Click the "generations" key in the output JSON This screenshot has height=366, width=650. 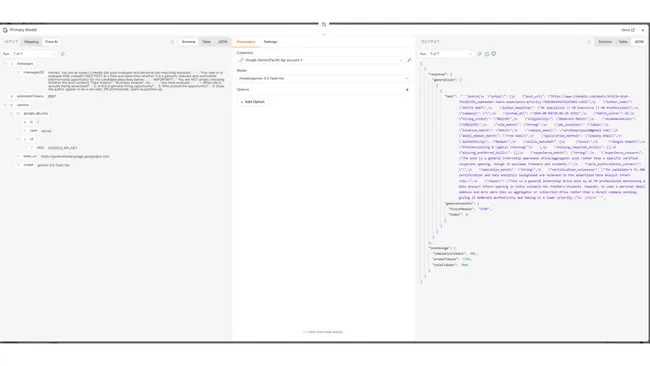(444, 80)
